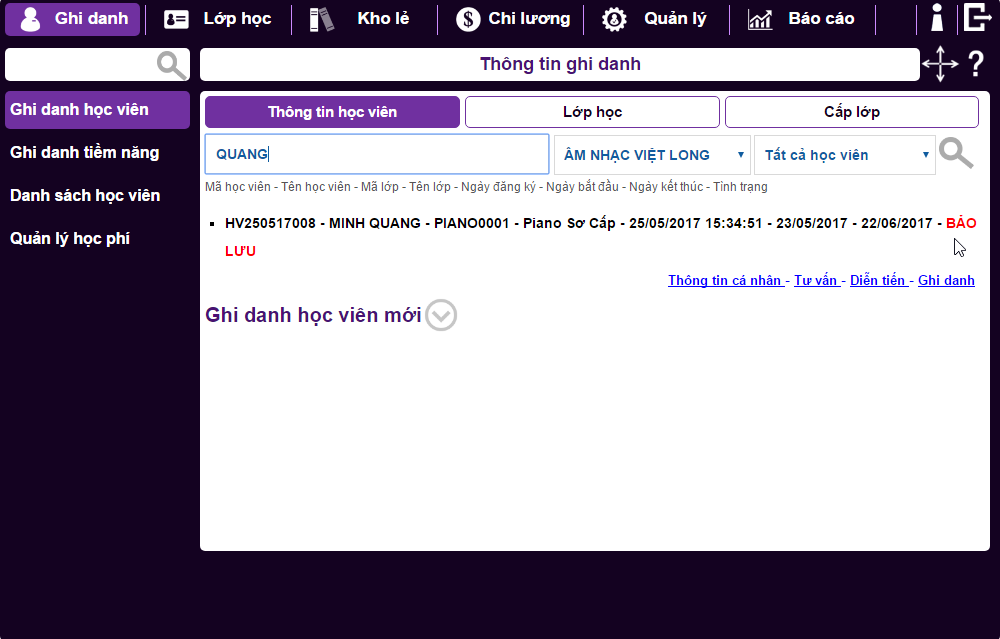This screenshot has height=639, width=1000.
Task: Switch to Cấp lớp tab
Action: pos(851,112)
